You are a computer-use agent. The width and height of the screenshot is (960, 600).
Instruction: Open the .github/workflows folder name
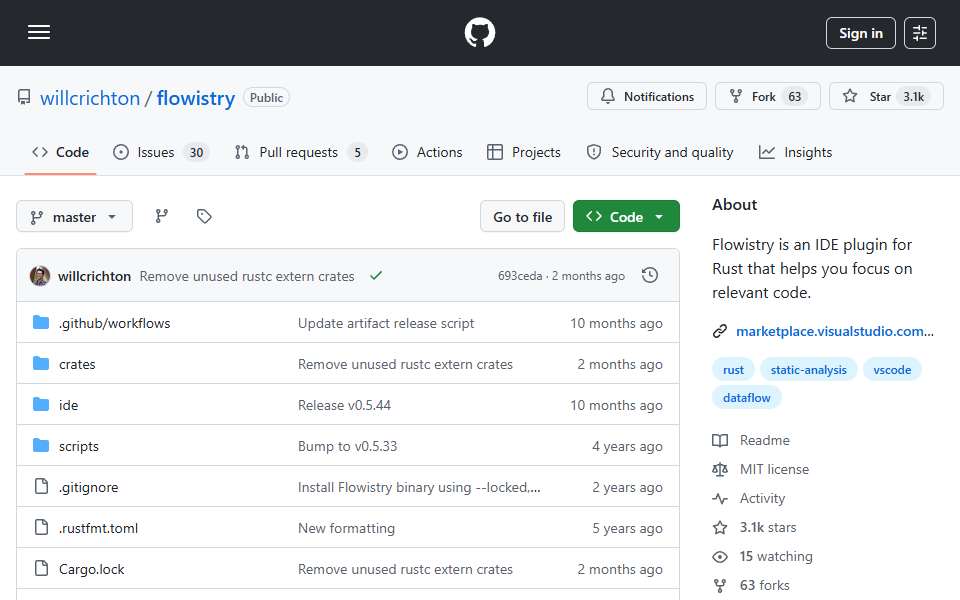tap(114, 323)
